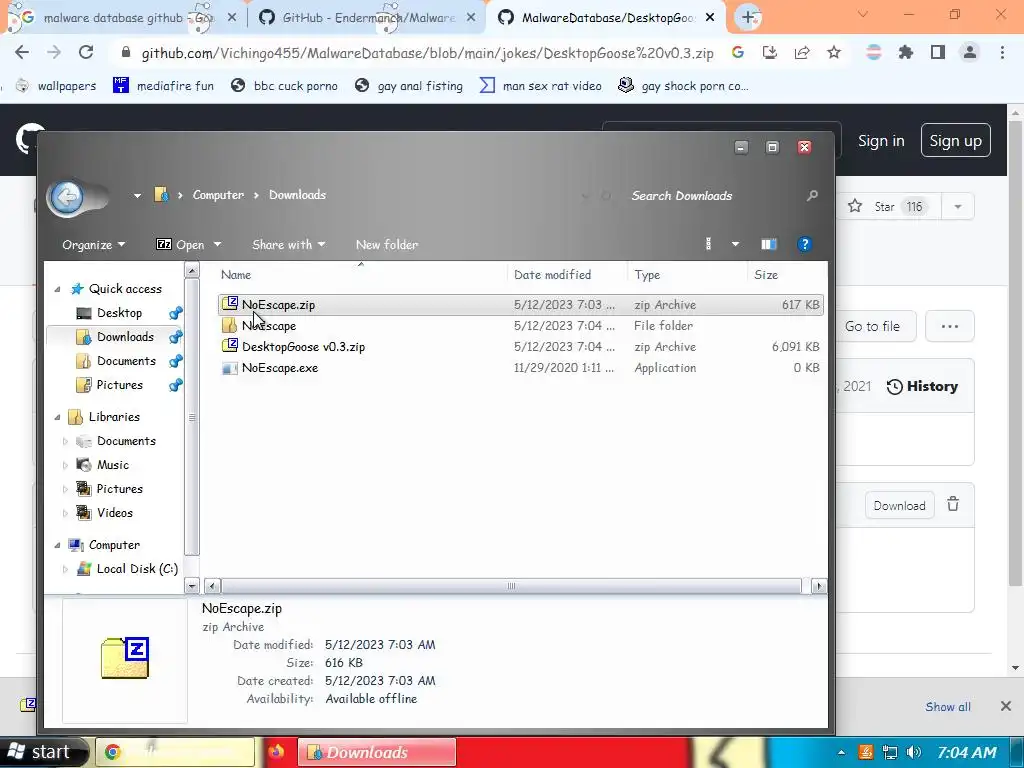The image size is (1024, 768).
Task: Open the view options dropdown arrow
Action: pyautogui.click(x=735, y=244)
